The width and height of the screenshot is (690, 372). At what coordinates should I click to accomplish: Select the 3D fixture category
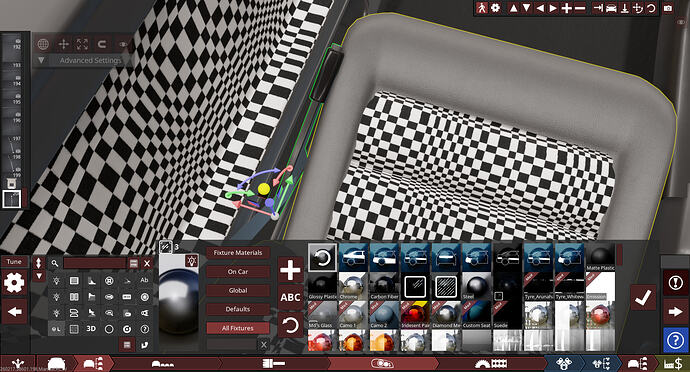[x=91, y=329]
